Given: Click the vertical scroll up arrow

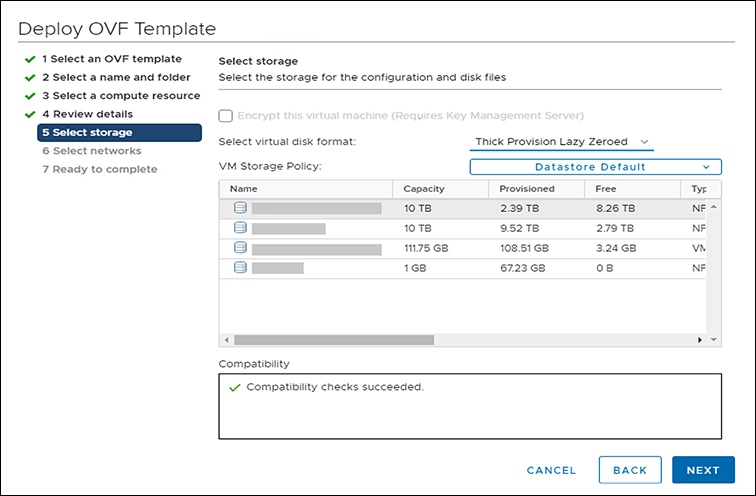Looking at the screenshot, I should click(714, 207).
